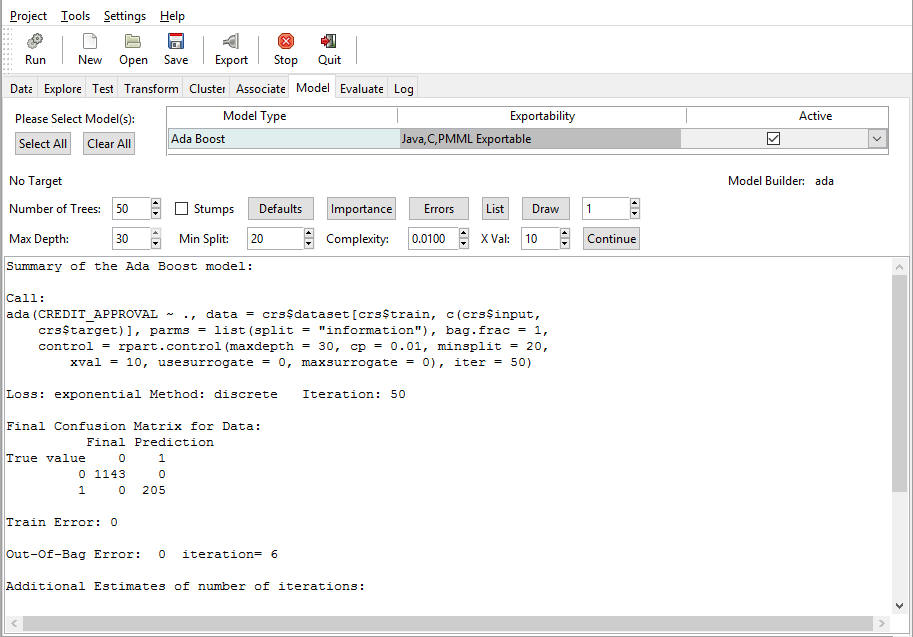Decrease Number of Trees with down arrow
Image resolution: width=913 pixels, height=637 pixels.
(x=155, y=214)
